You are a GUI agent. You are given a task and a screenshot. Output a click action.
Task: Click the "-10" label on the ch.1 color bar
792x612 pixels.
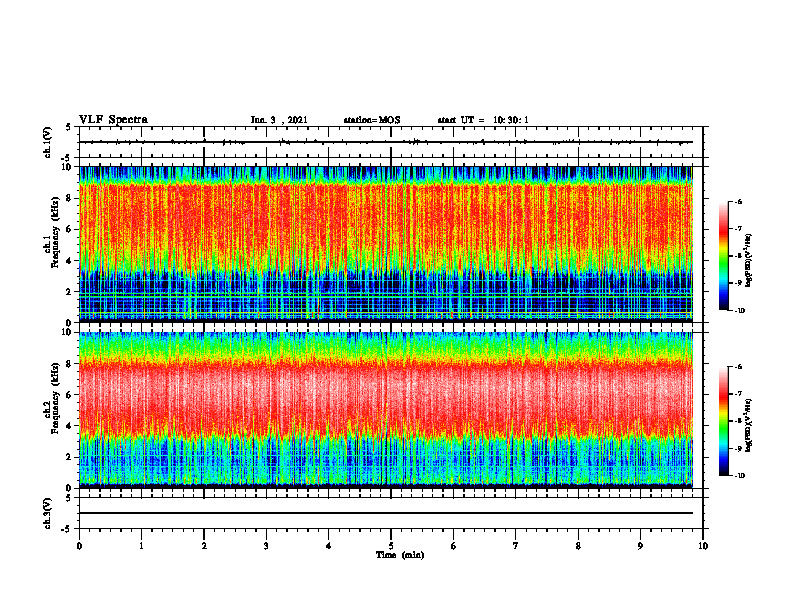point(740,311)
